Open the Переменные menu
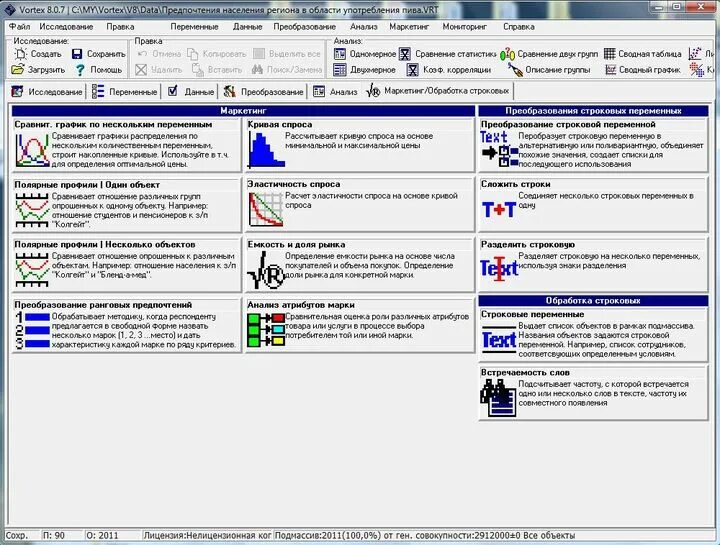Image resolution: width=720 pixels, height=545 pixels. 194,27
